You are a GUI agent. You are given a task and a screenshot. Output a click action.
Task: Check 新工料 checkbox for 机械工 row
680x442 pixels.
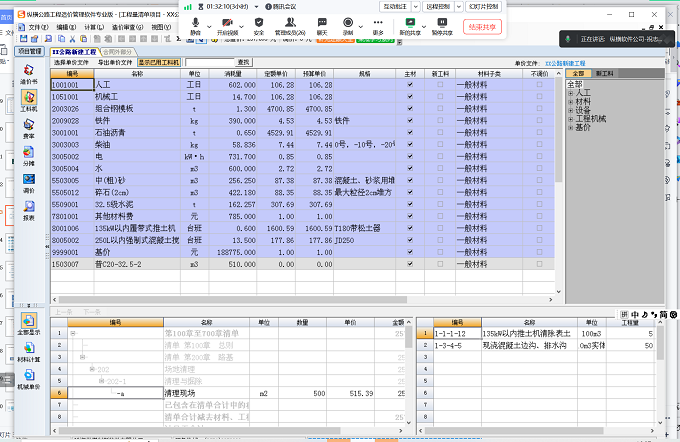coord(440,97)
